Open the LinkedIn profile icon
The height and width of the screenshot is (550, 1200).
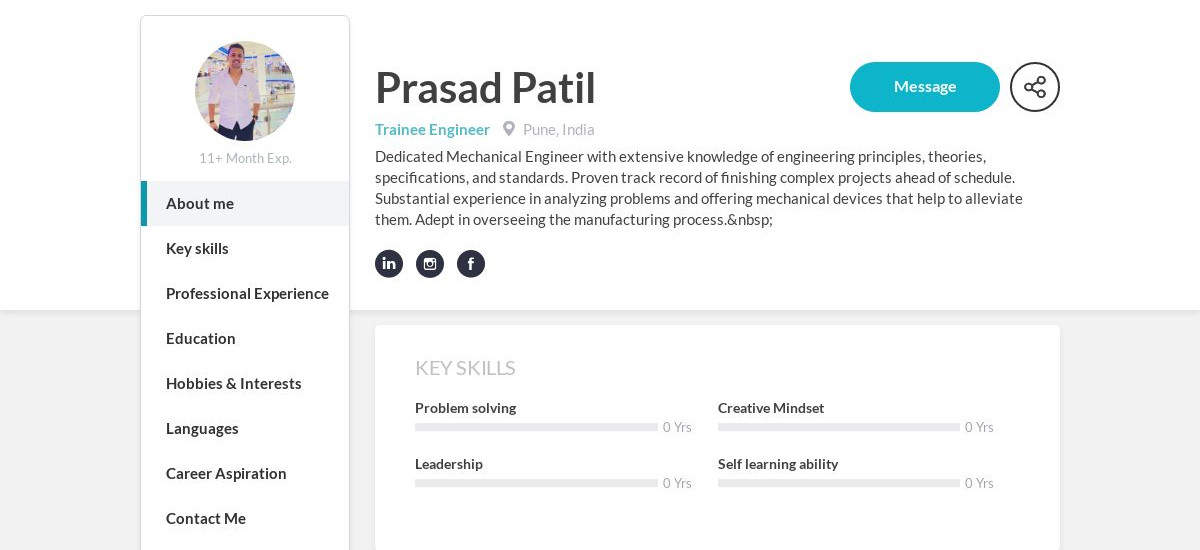(x=389, y=264)
